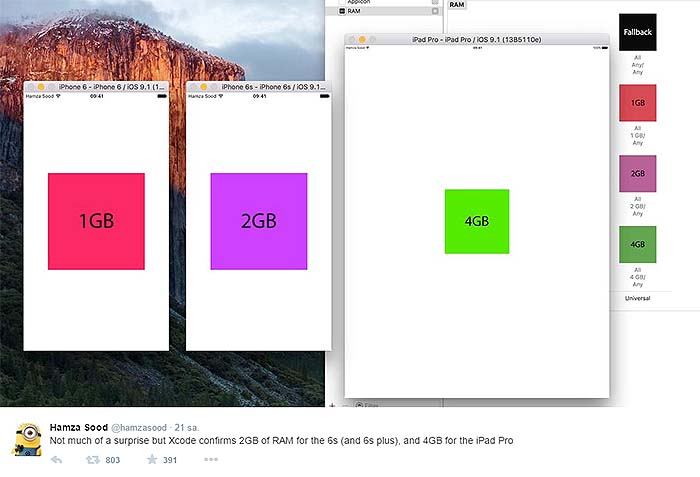Select the purple 2GB asset swatch
This screenshot has width=700, height=477.
637,173
